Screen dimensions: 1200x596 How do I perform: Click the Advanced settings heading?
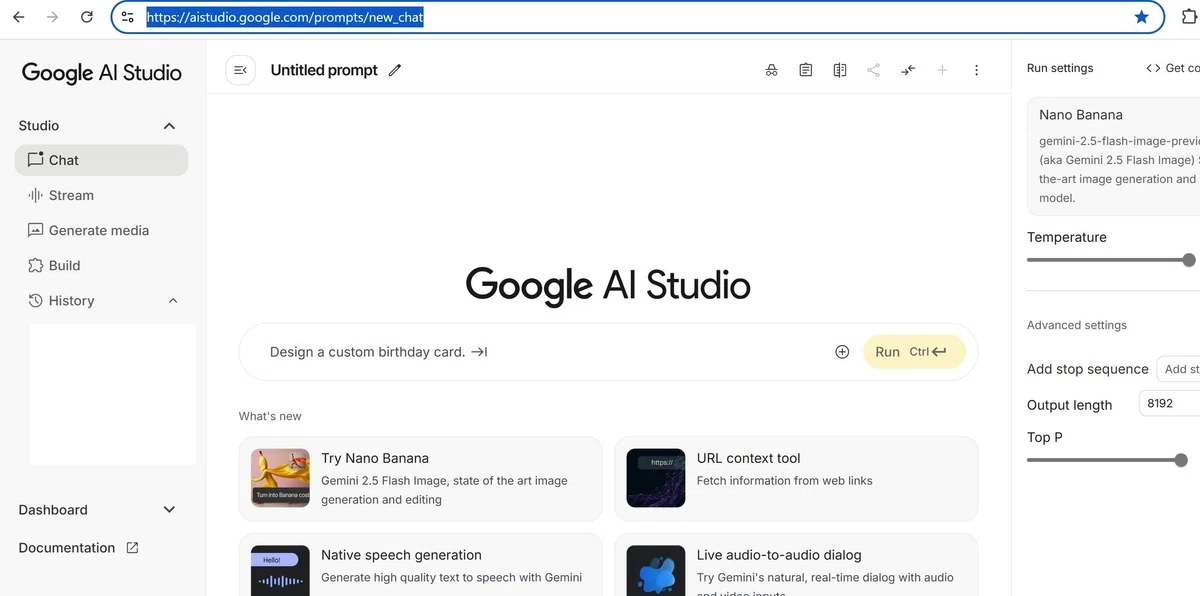click(1076, 325)
